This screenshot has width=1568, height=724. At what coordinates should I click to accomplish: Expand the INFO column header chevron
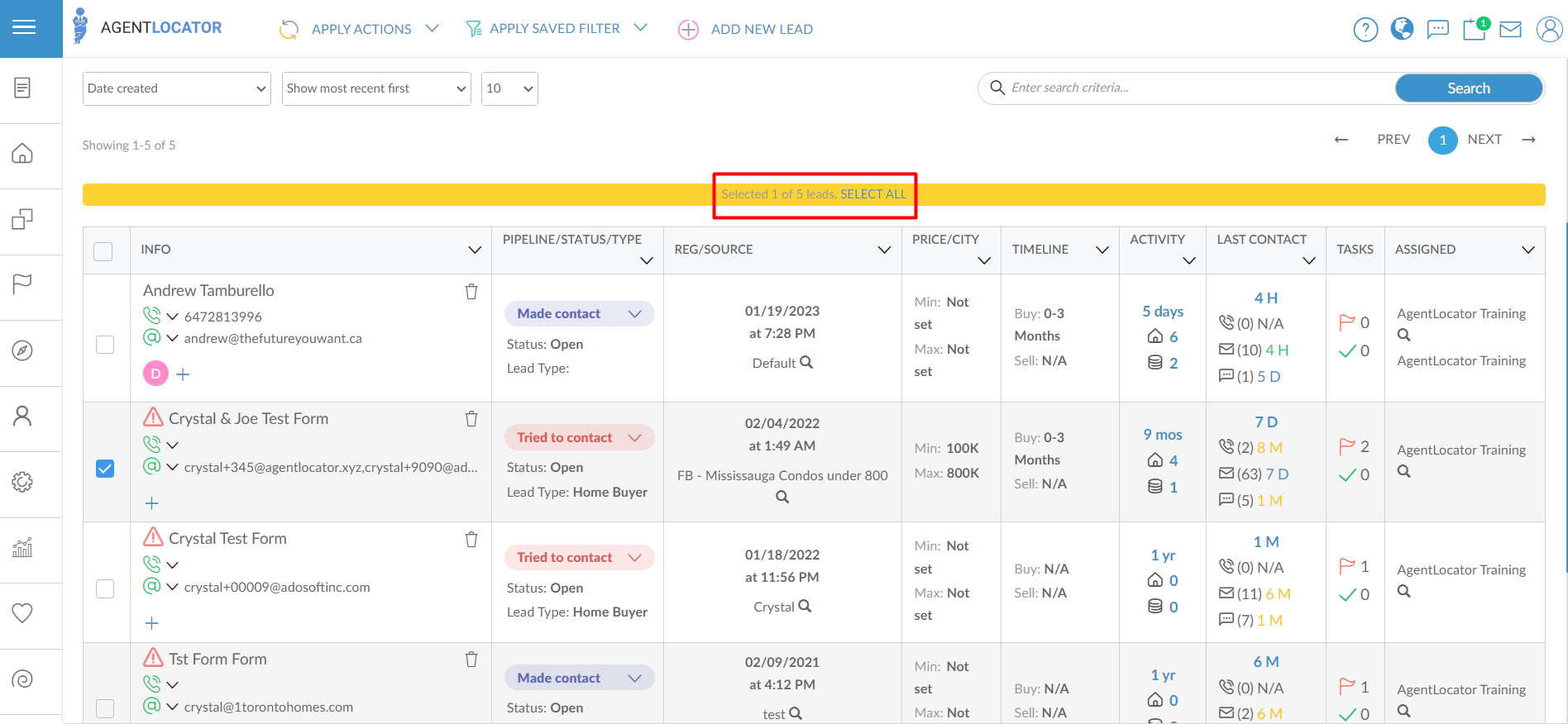(x=475, y=250)
